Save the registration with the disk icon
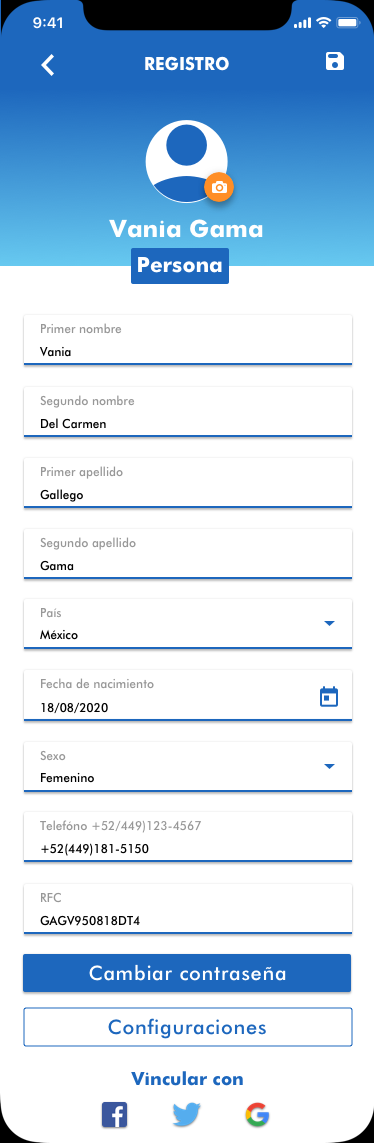The height and width of the screenshot is (1143, 374). click(x=335, y=61)
